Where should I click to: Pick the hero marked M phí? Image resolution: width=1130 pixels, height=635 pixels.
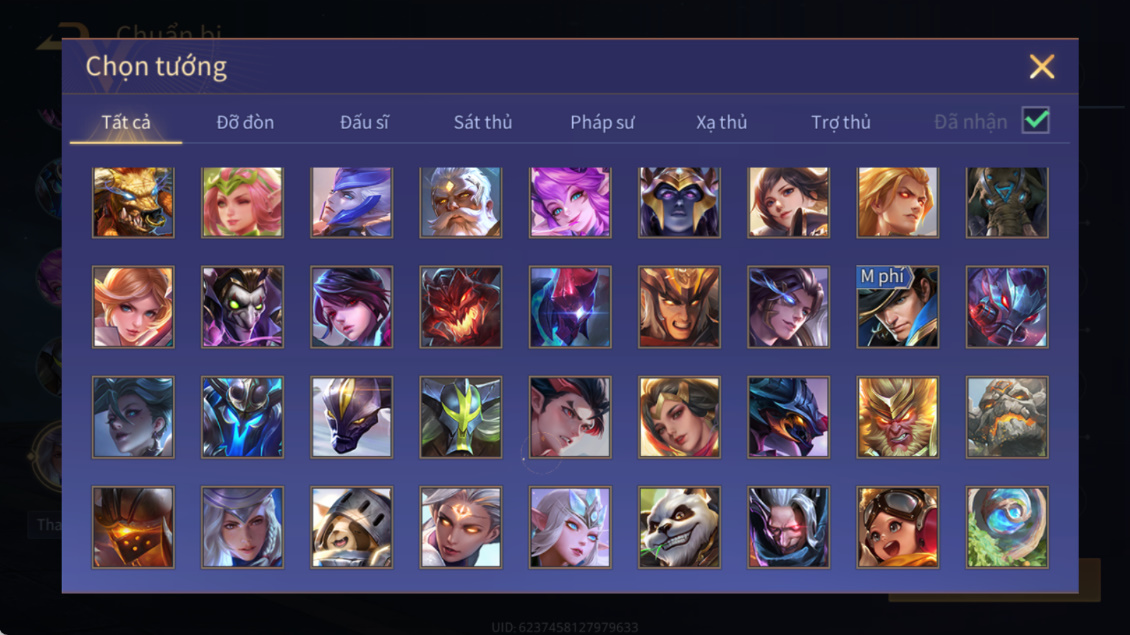coord(897,307)
